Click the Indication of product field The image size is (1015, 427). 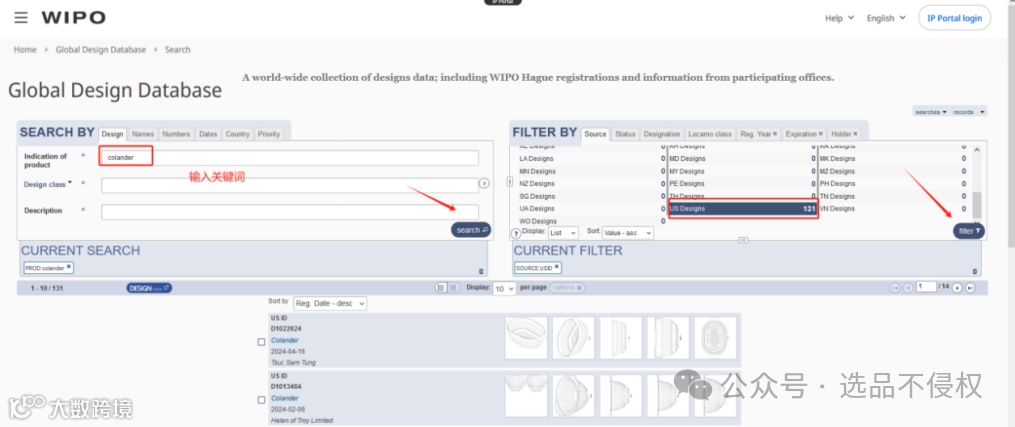(x=290, y=158)
